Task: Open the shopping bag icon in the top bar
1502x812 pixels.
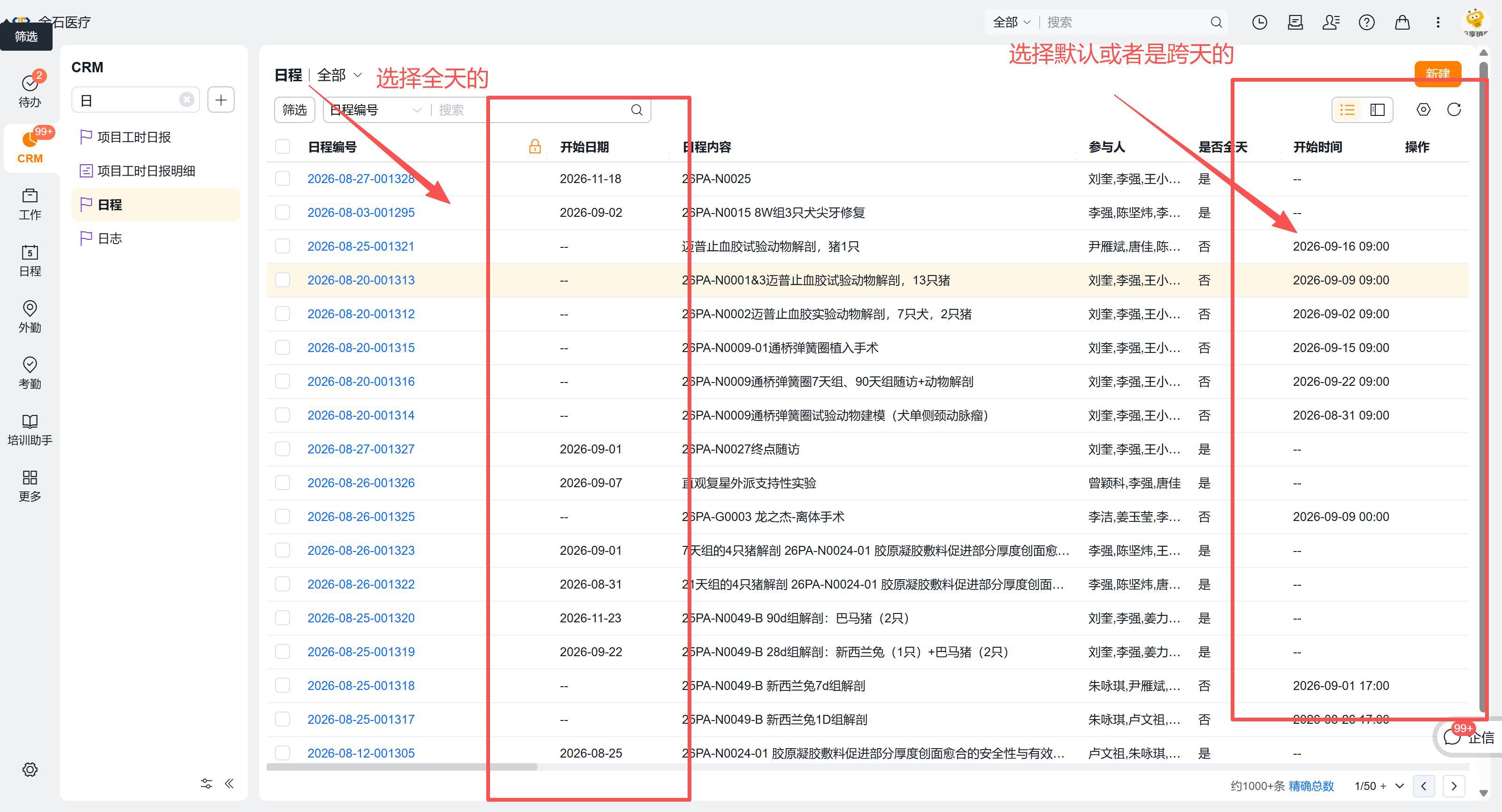Action: point(1402,22)
